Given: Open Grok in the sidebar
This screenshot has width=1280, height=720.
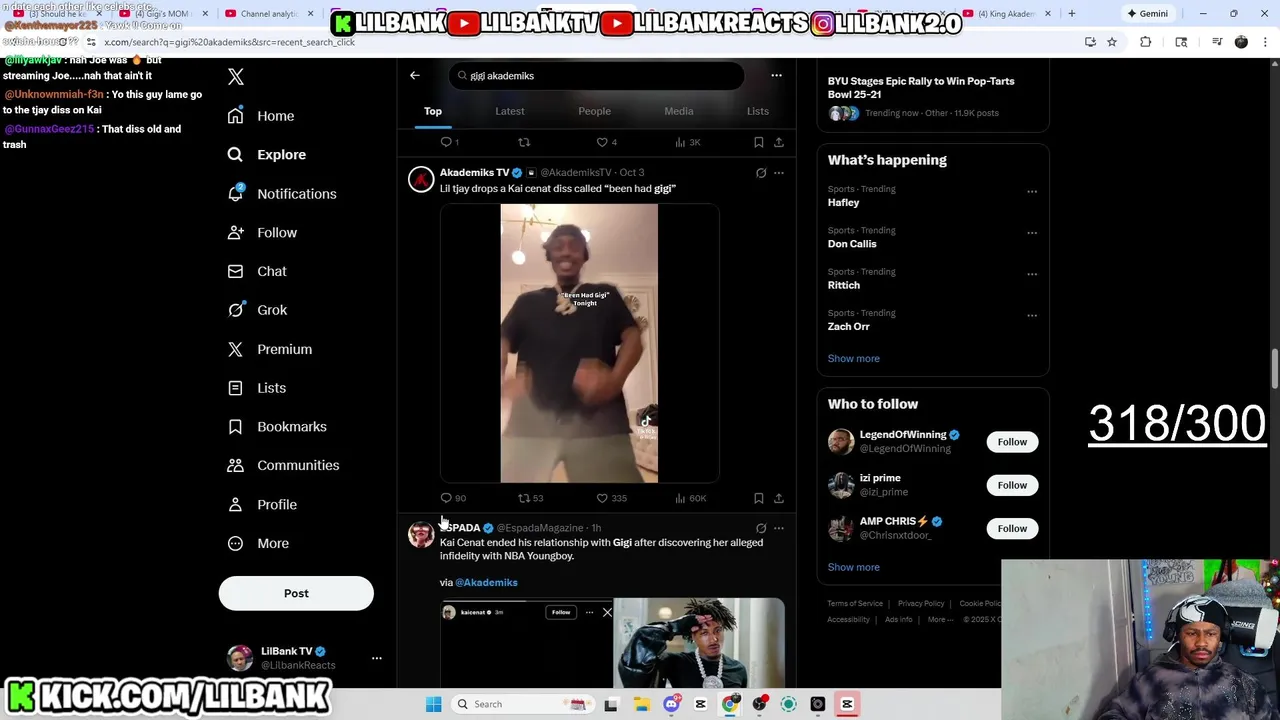Looking at the screenshot, I should pyautogui.click(x=257, y=310).
